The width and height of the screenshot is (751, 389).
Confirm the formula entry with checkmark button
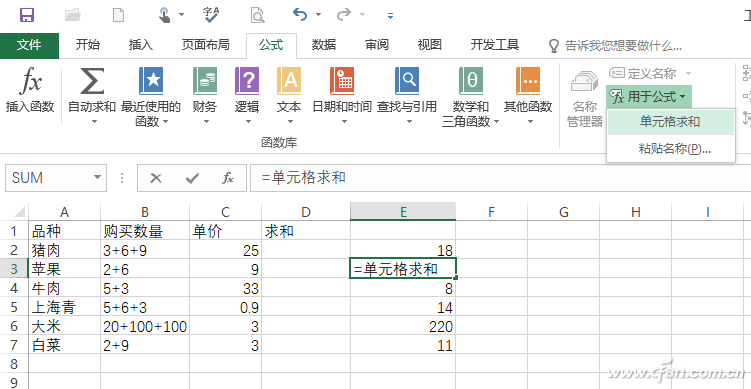(x=192, y=178)
